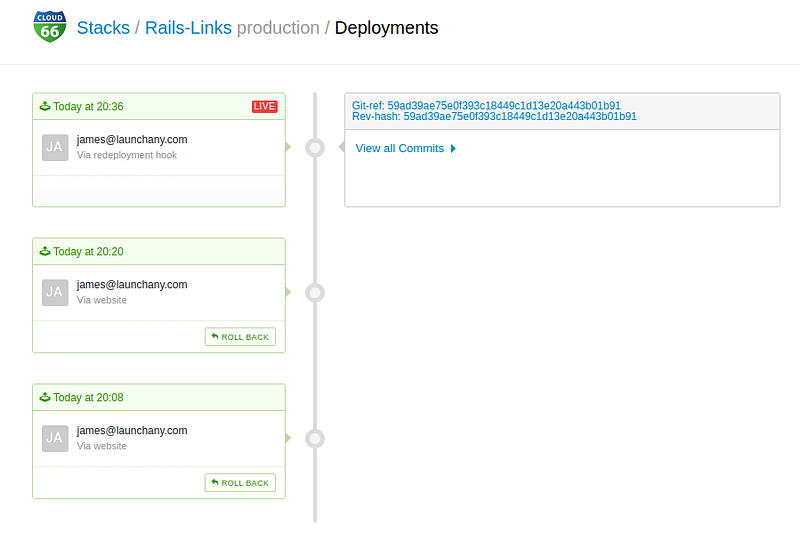Image resolution: width=800 pixels, height=541 pixels.
Task: Click the Rev-hash commit link
Action: click(x=520, y=117)
